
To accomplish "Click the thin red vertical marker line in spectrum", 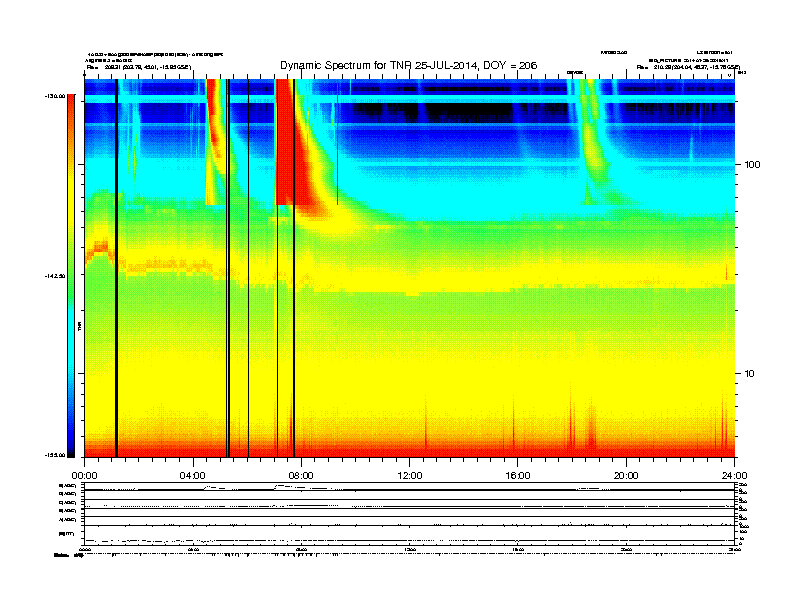I will point(337,142).
